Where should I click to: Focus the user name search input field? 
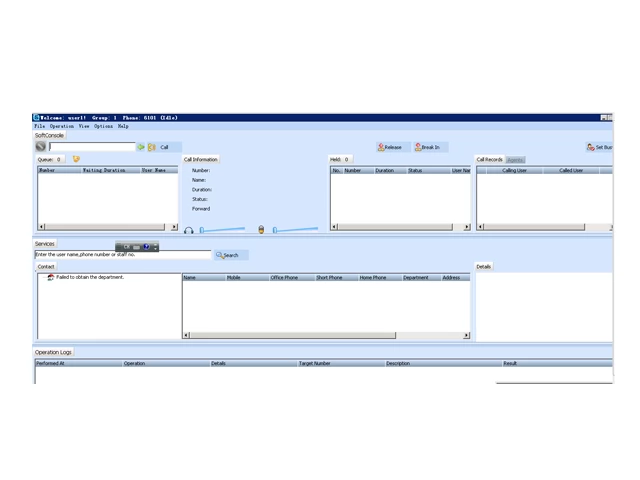tap(122, 255)
